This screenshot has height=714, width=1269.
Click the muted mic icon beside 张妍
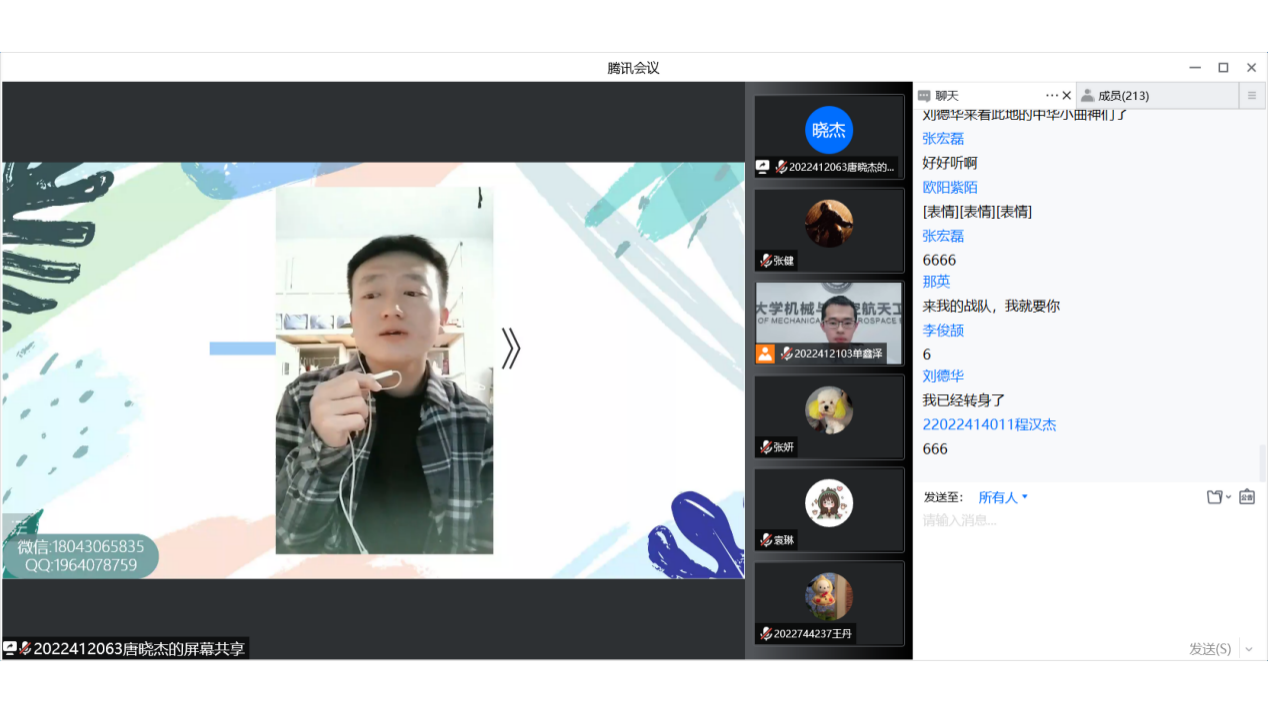tap(766, 447)
